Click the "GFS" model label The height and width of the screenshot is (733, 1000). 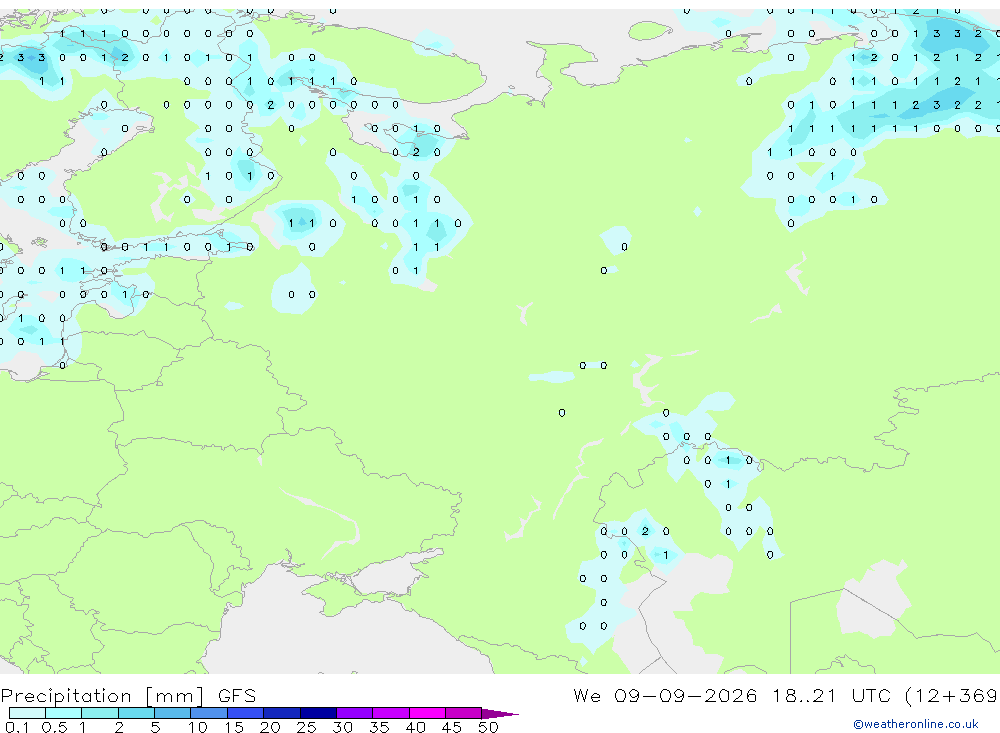(237, 696)
